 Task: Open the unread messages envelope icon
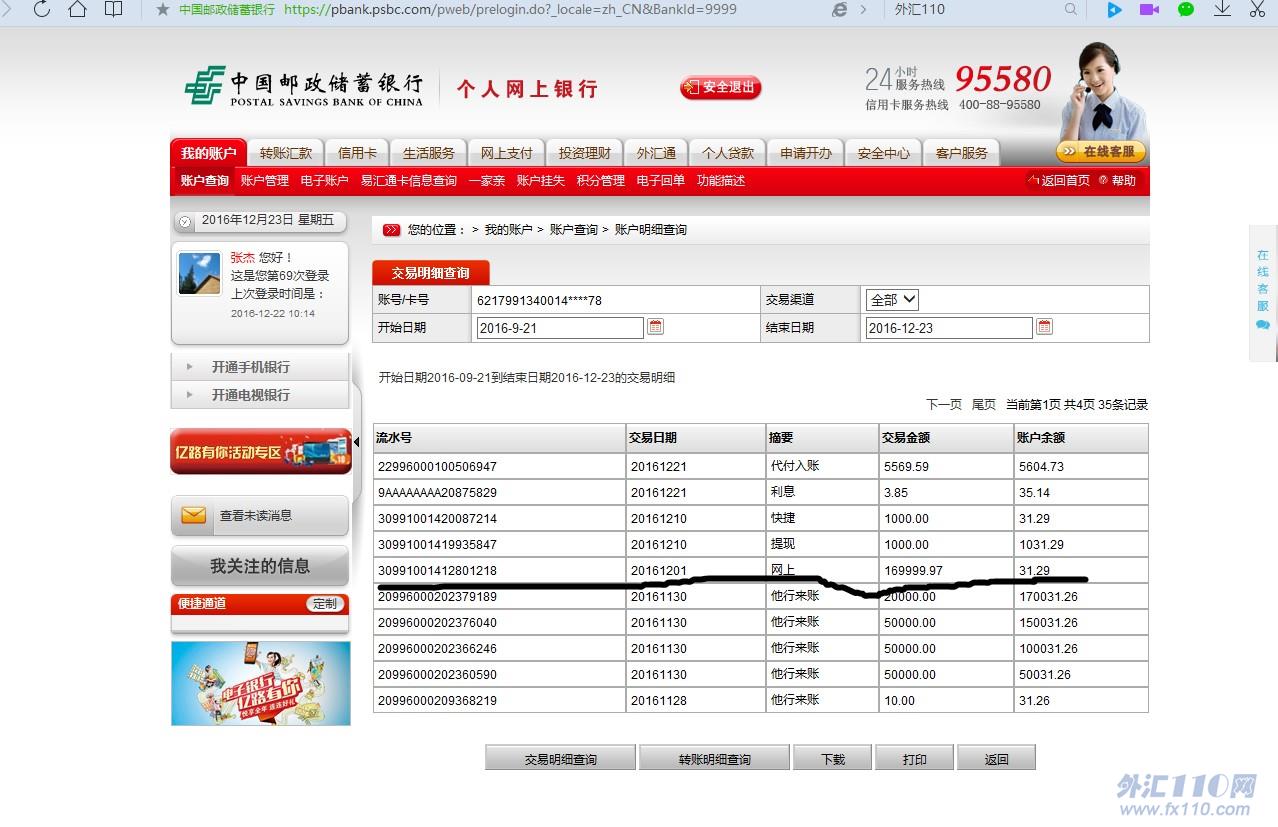(193, 515)
